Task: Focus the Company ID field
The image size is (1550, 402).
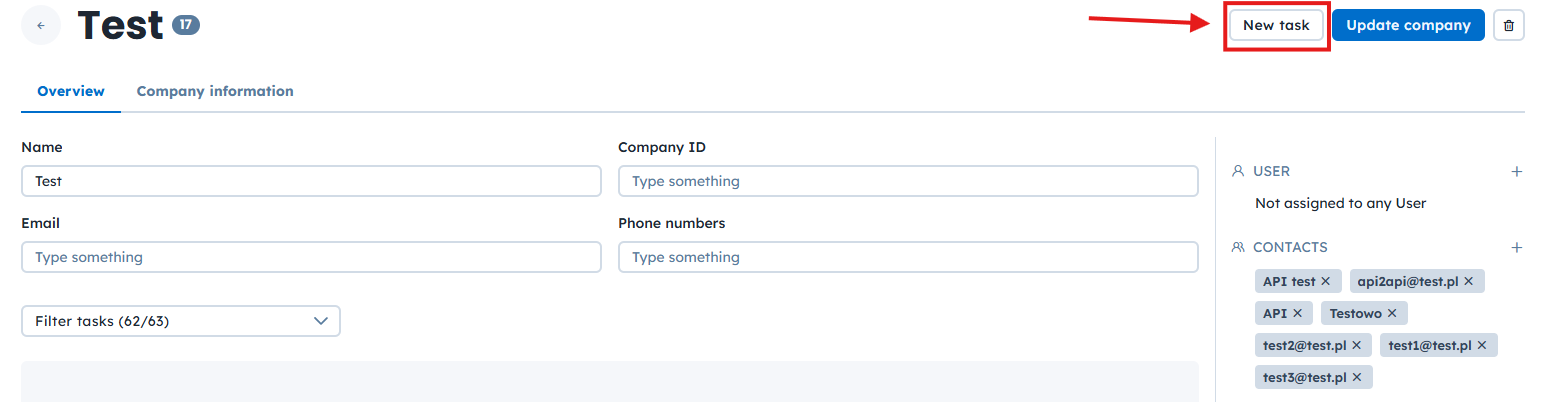Action: (x=907, y=181)
